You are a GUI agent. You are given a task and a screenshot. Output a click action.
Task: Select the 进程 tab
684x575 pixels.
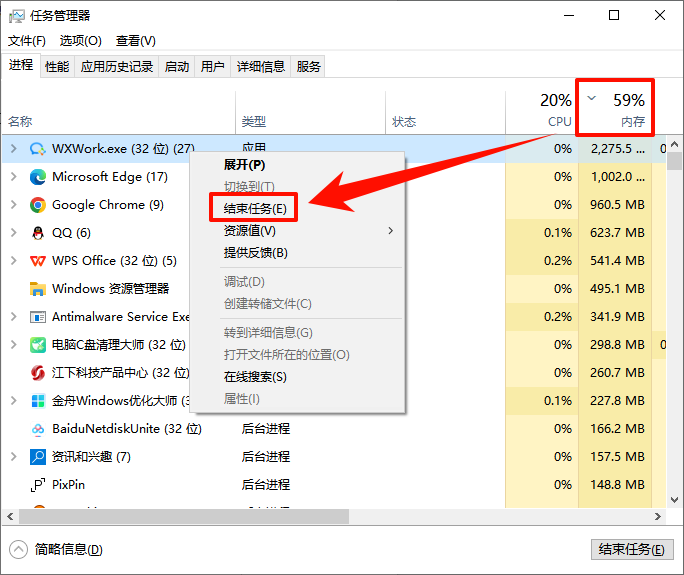point(21,65)
